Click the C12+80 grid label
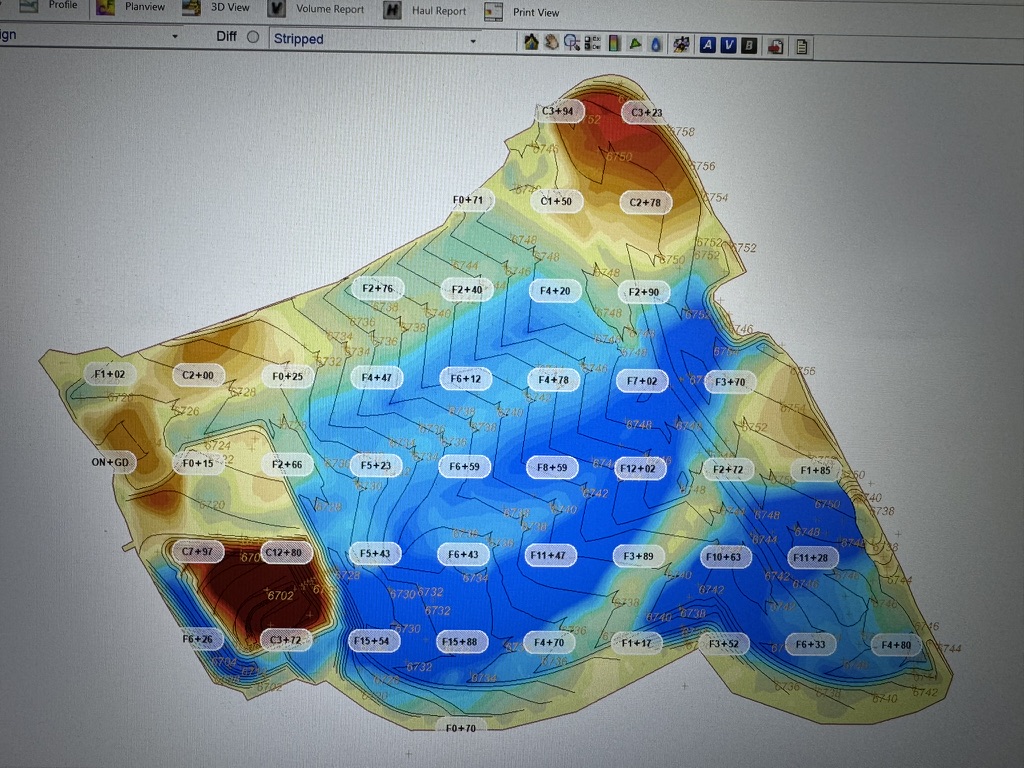This screenshot has width=1024, height=768. (284, 552)
